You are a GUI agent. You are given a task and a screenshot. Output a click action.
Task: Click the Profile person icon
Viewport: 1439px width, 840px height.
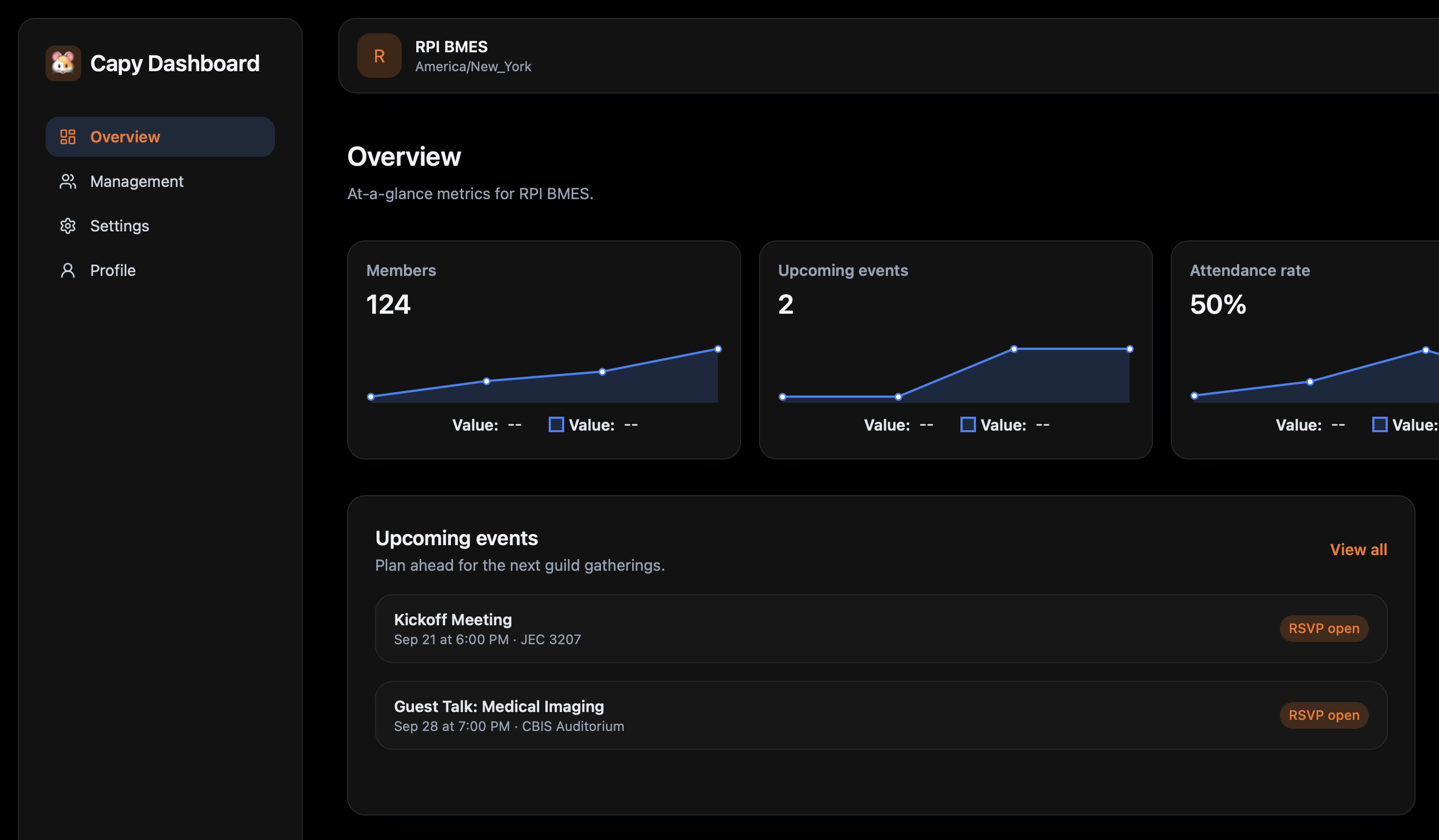click(x=68, y=270)
